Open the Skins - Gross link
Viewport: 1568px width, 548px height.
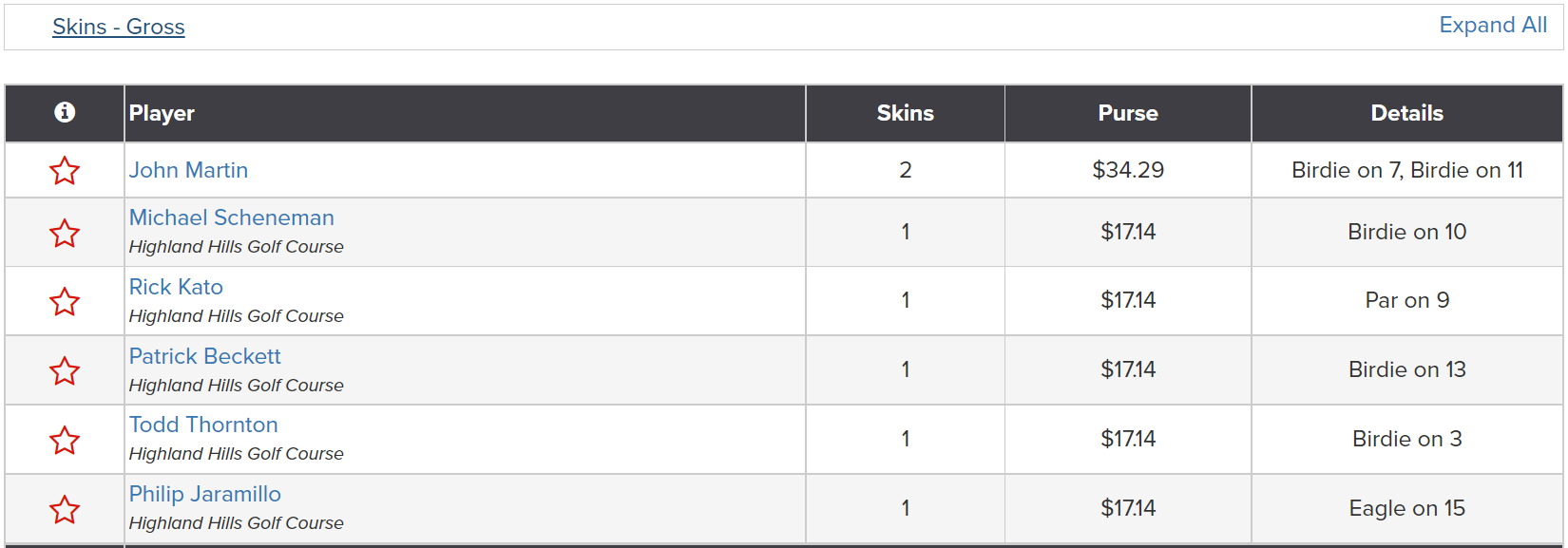[119, 27]
